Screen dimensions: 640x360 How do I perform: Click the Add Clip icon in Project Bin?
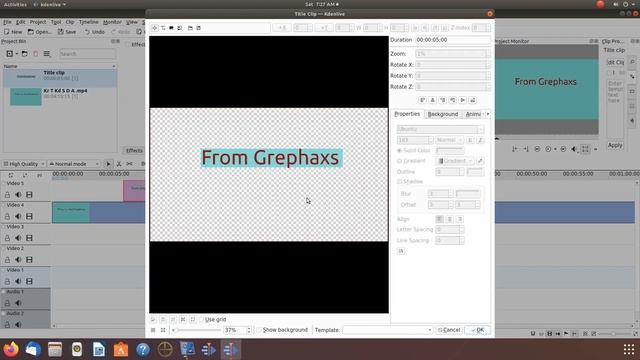[10, 53]
